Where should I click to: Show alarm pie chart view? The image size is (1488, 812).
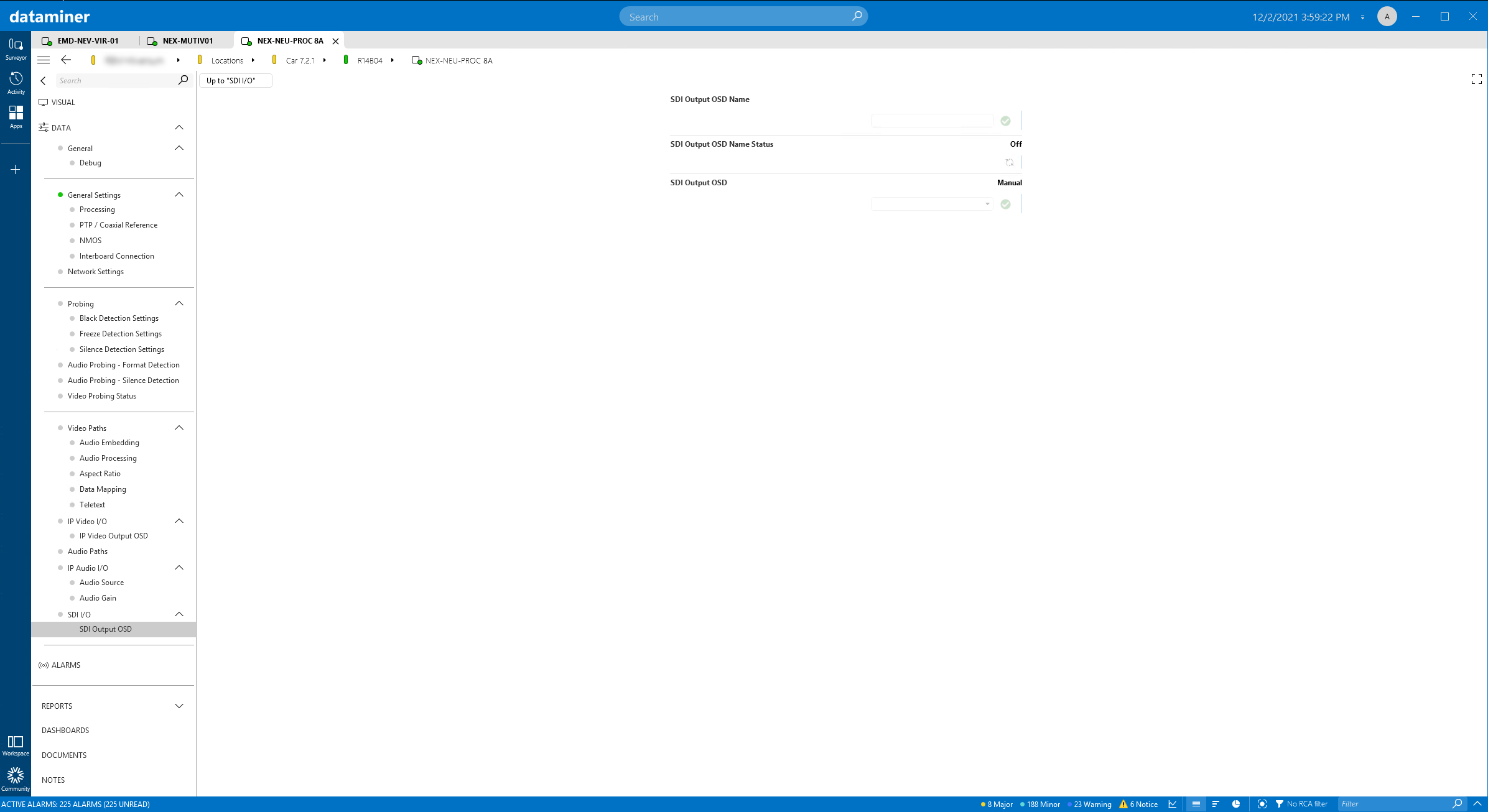pos(1236,804)
